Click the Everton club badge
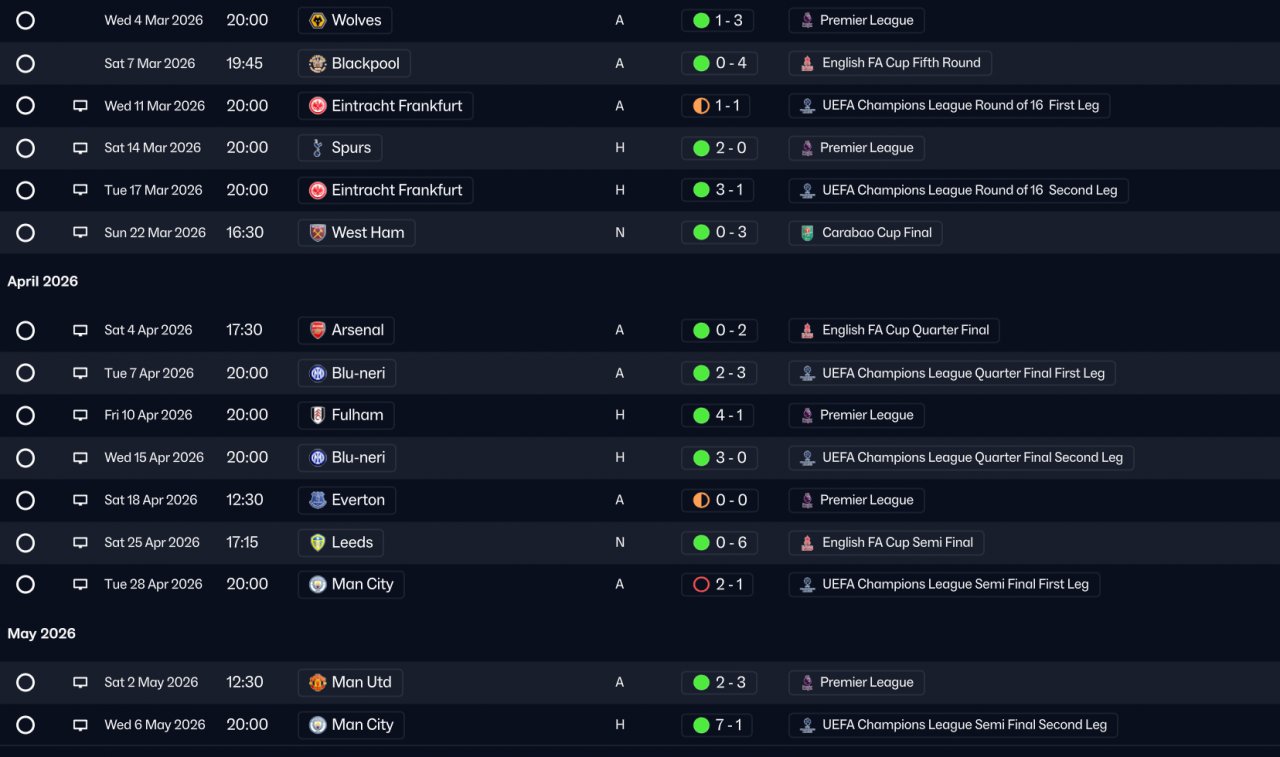The image size is (1280, 757). 317,500
